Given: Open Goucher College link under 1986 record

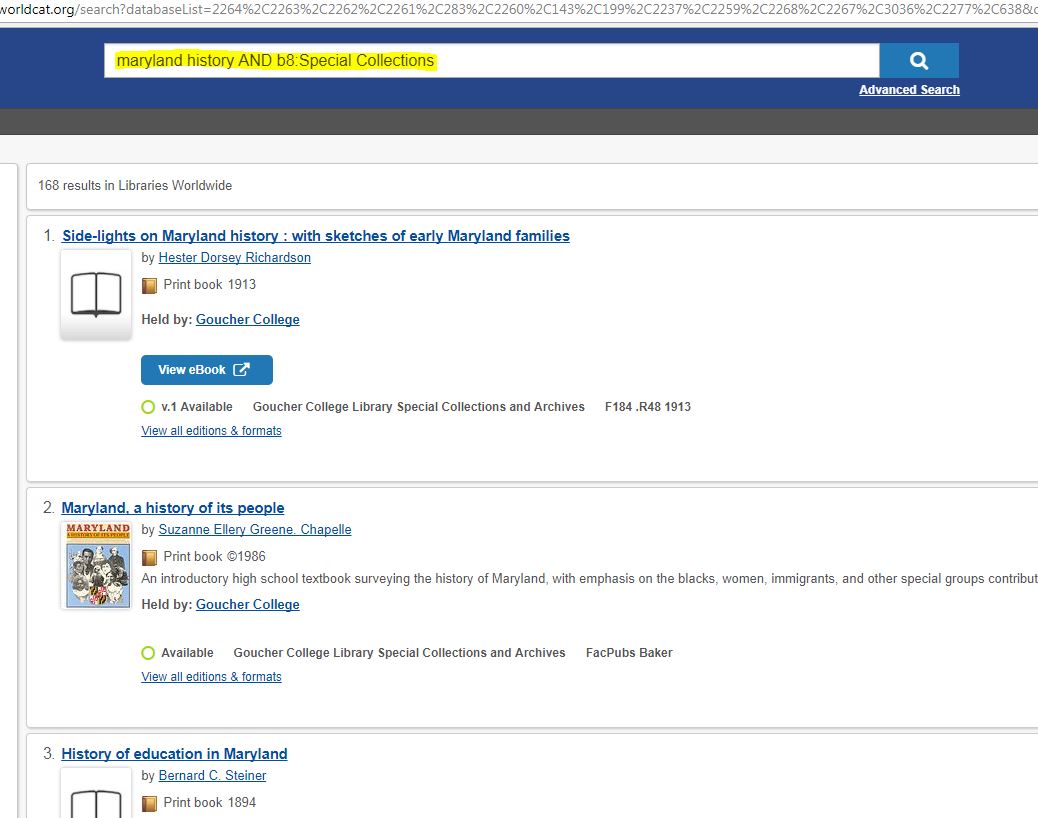Looking at the screenshot, I should click(x=248, y=605).
